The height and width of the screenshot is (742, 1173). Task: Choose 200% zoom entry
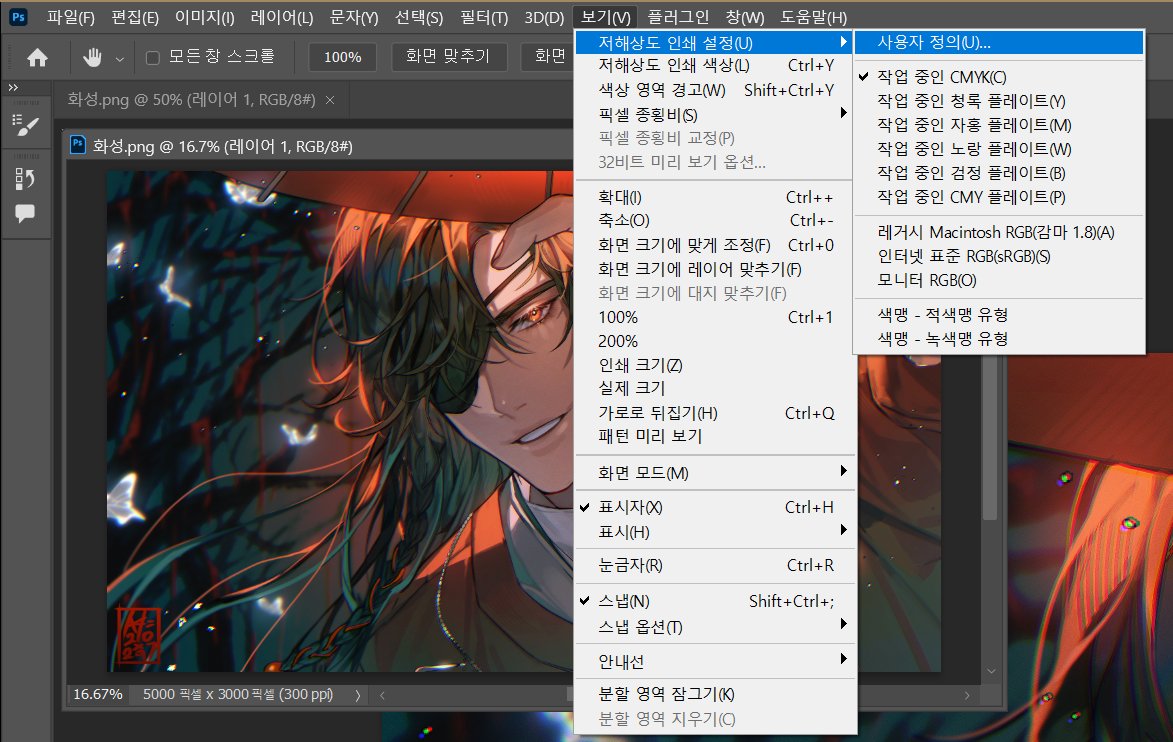[714, 341]
